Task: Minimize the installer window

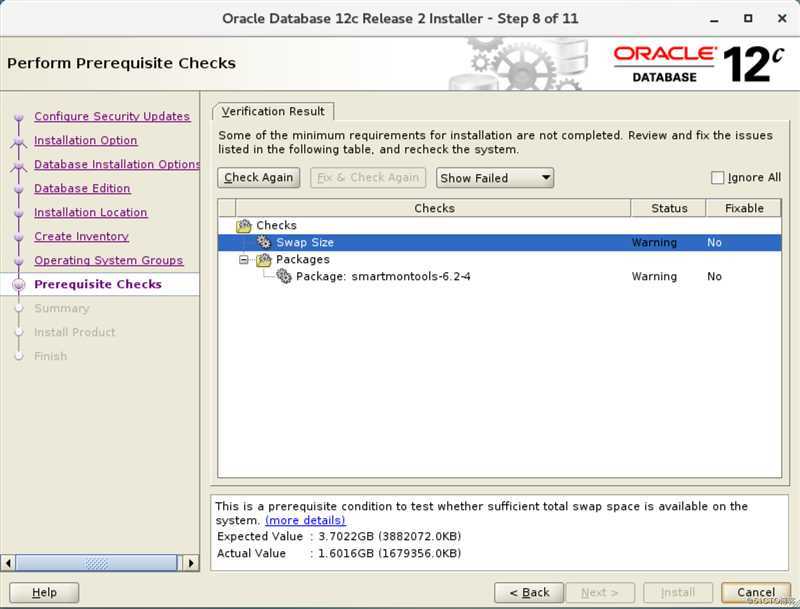Action: (x=714, y=19)
